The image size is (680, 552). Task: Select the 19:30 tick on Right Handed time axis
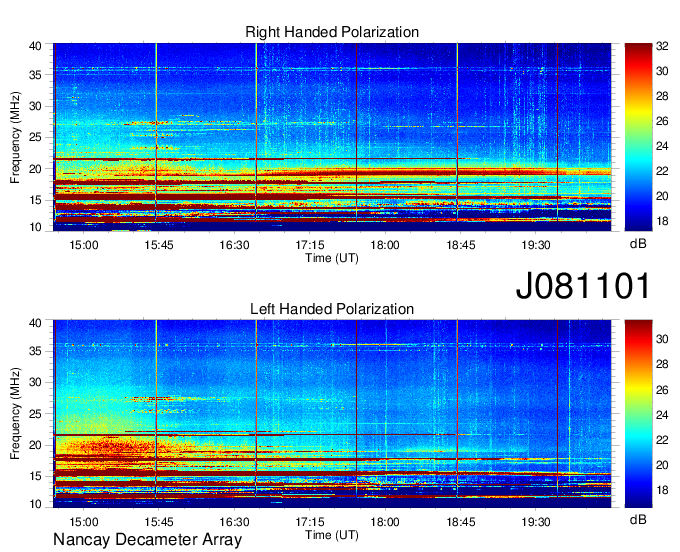tap(536, 245)
